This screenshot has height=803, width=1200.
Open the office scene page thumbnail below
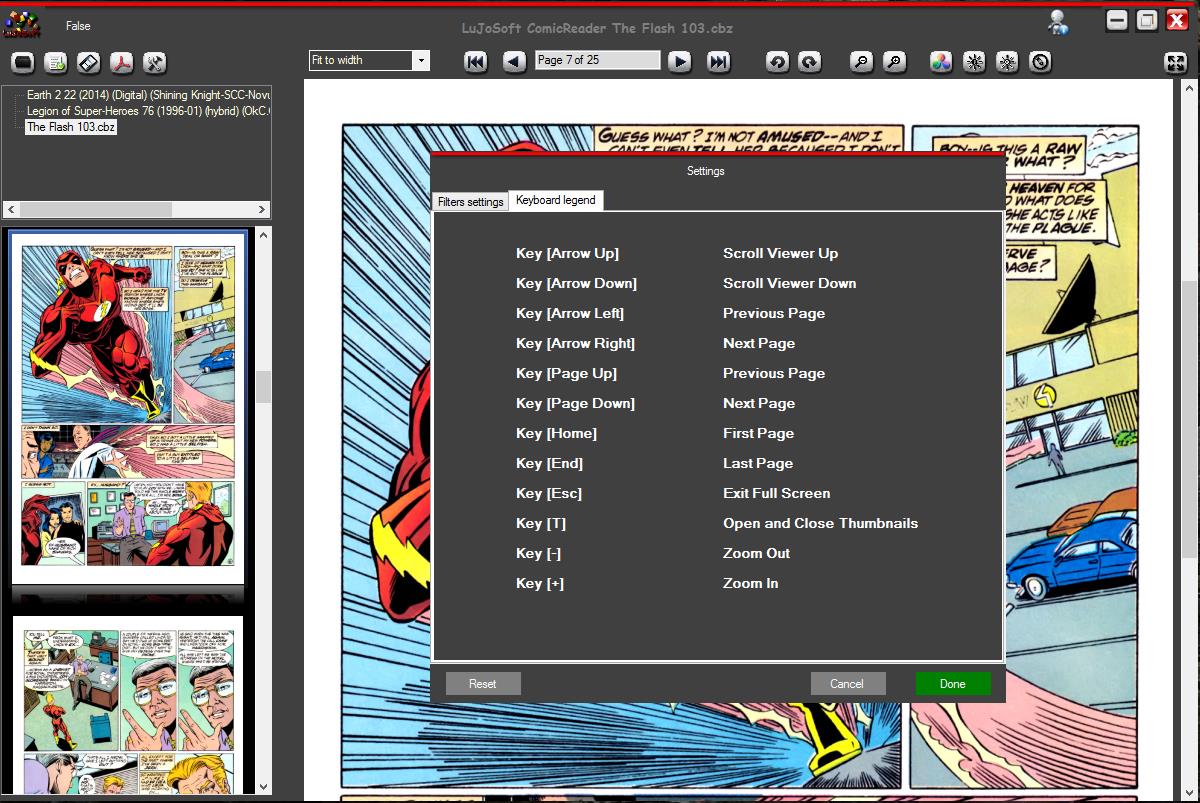tap(128, 706)
